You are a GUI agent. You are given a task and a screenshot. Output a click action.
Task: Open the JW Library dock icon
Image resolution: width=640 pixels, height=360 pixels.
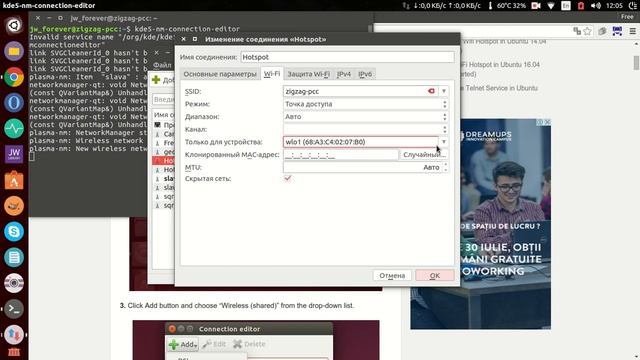coord(14,154)
